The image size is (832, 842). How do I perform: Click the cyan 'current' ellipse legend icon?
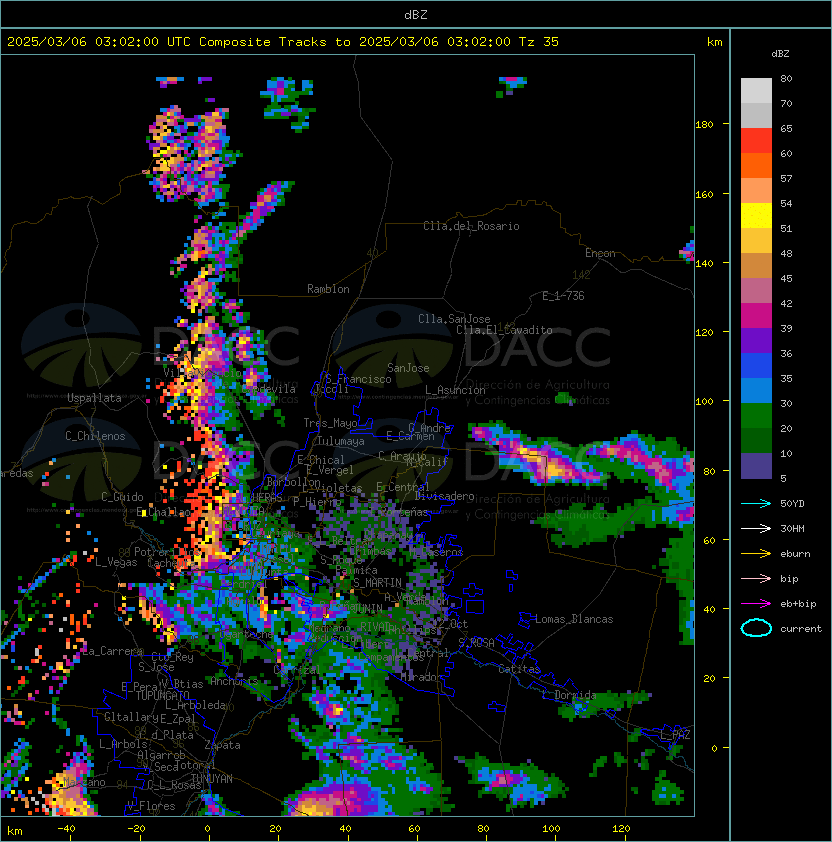756,628
